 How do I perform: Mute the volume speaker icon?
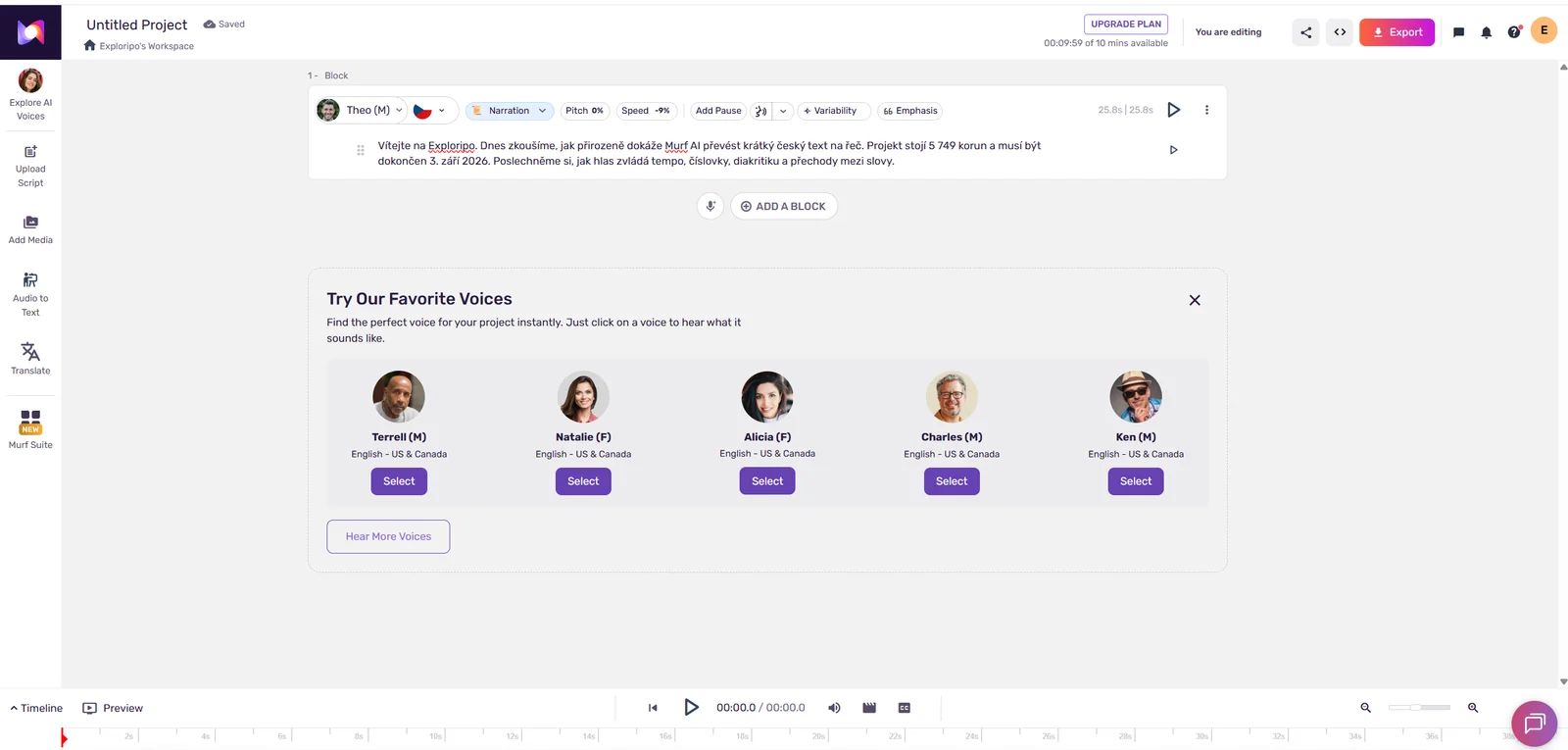point(834,708)
